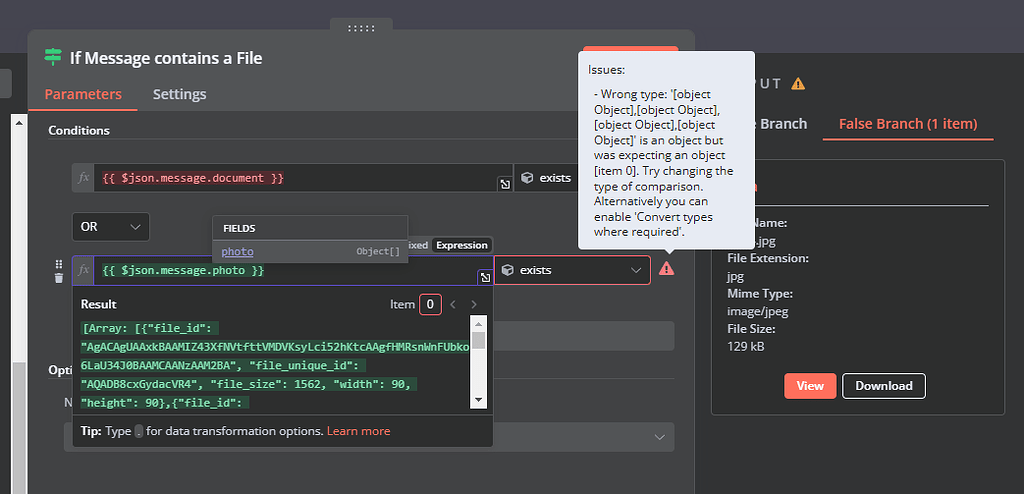Open the OR combinator dropdown
The height and width of the screenshot is (494, 1024).
(110, 227)
